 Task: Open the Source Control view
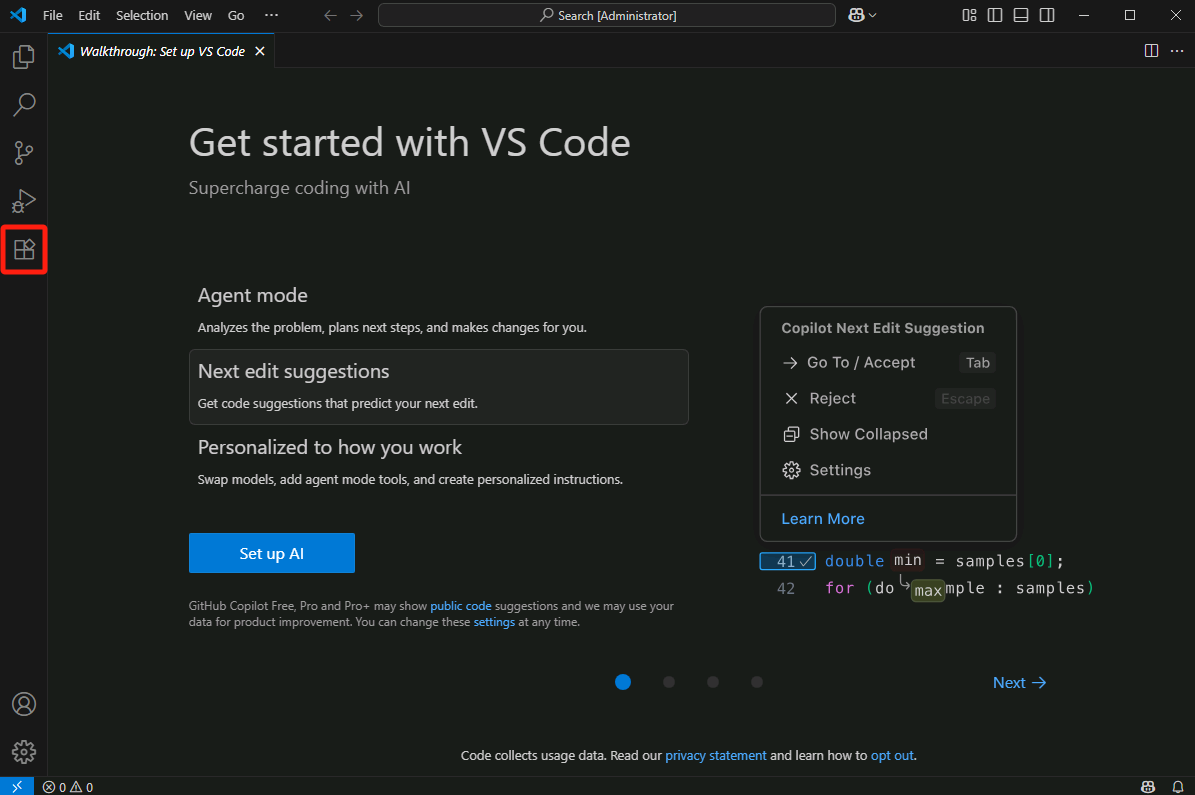point(24,153)
